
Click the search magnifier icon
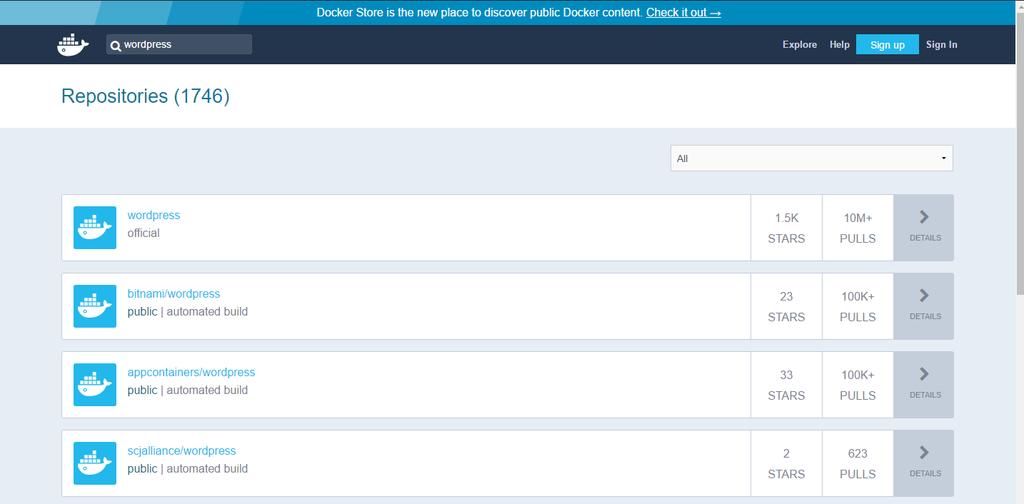pyautogui.click(x=116, y=46)
